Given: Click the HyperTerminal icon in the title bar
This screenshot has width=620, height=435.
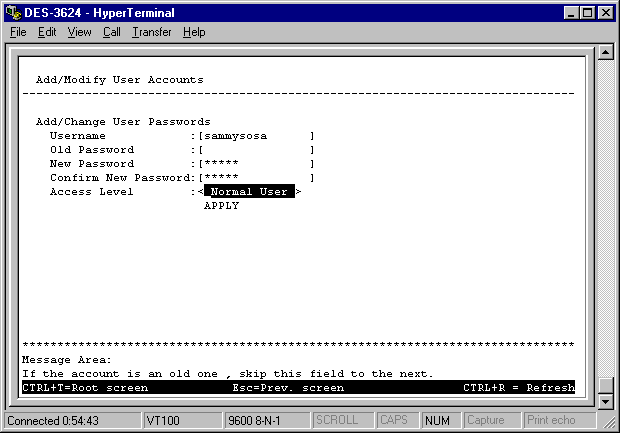Looking at the screenshot, I should [x=13, y=12].
